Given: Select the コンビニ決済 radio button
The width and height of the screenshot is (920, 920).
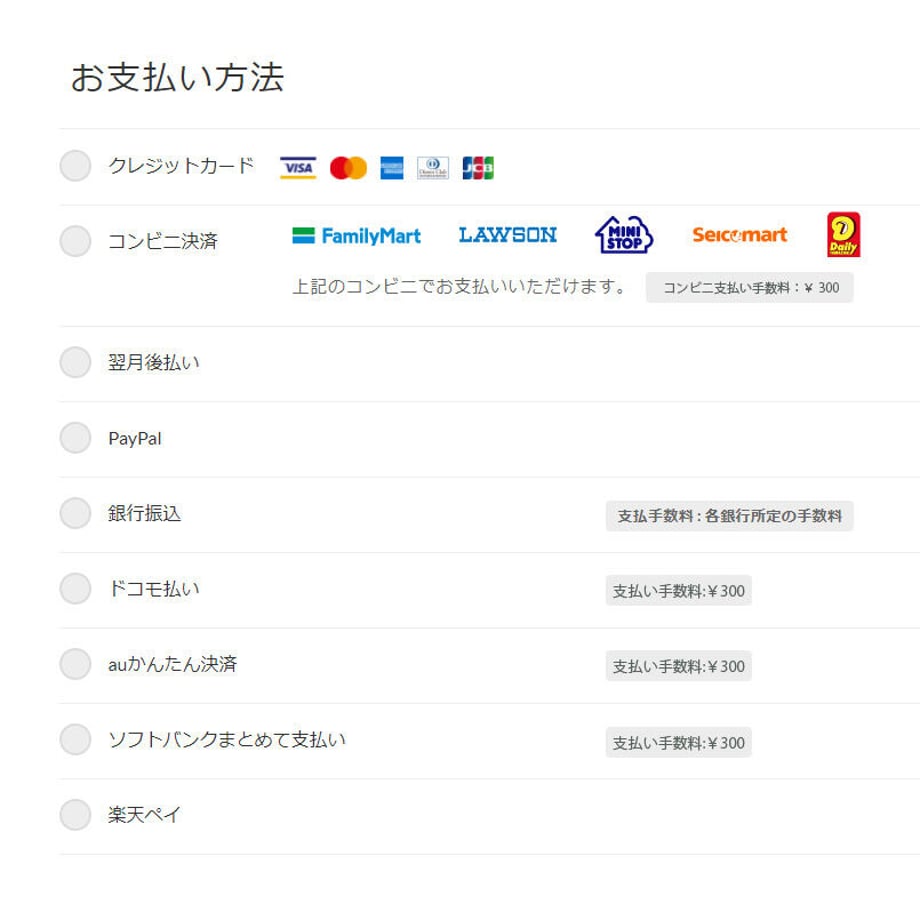Looking at the screenshot, I should click(75, 241).
